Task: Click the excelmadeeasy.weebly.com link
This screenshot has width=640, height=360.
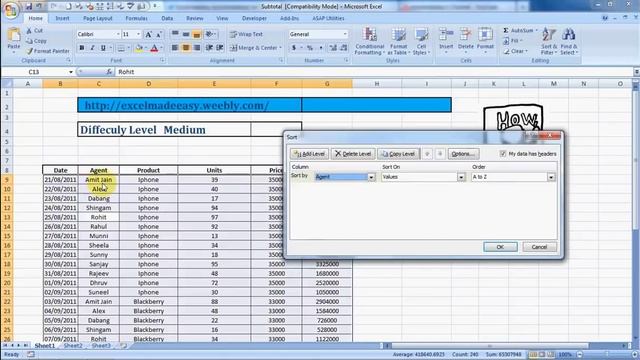Action: point(177,105)
